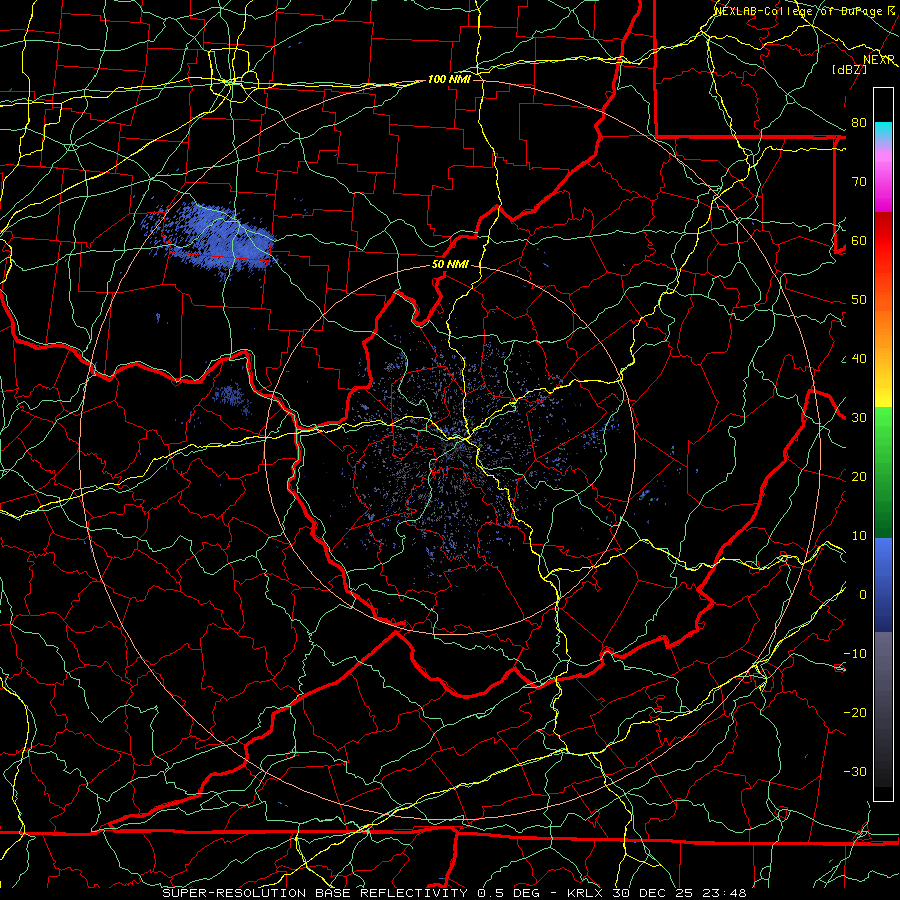
Task: Click the "80" value on the dBZ scale
Action: (x=859, y=122)
